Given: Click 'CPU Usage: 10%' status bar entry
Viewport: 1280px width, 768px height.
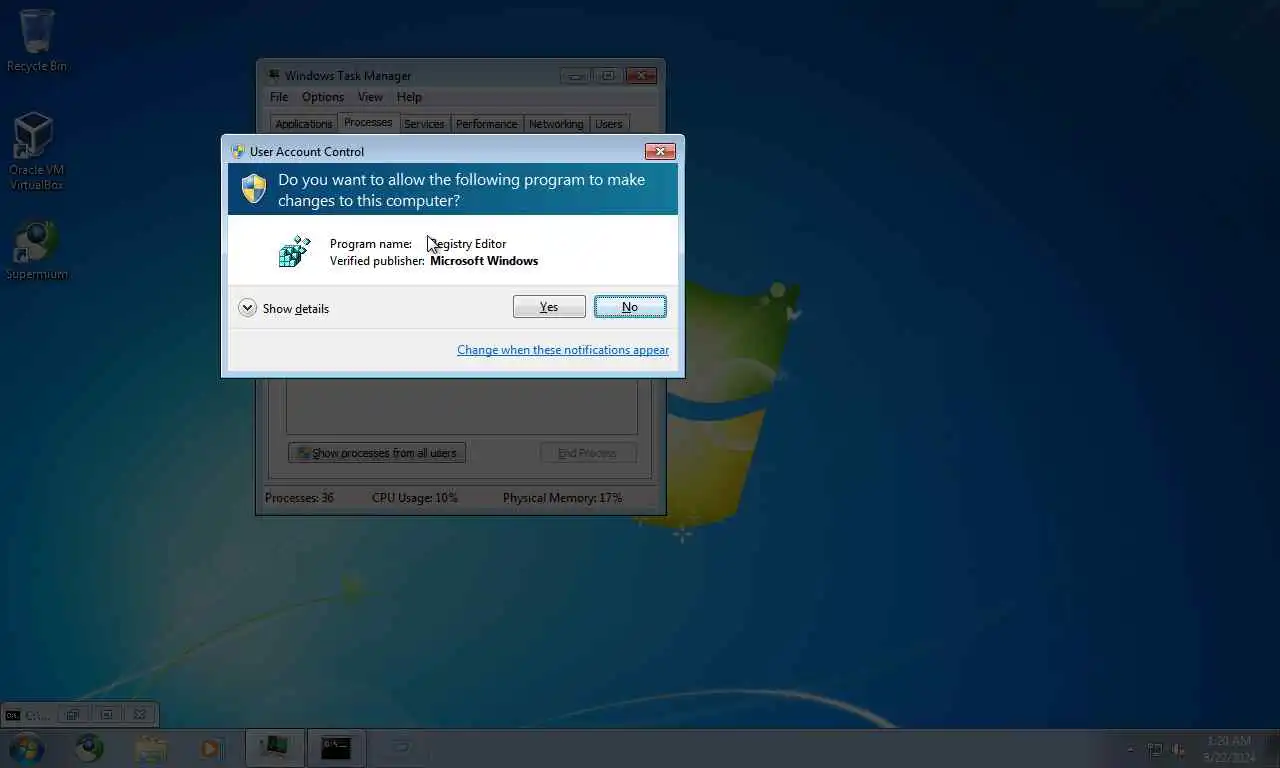Looking at the screenshot, I should tap(415, 498).
